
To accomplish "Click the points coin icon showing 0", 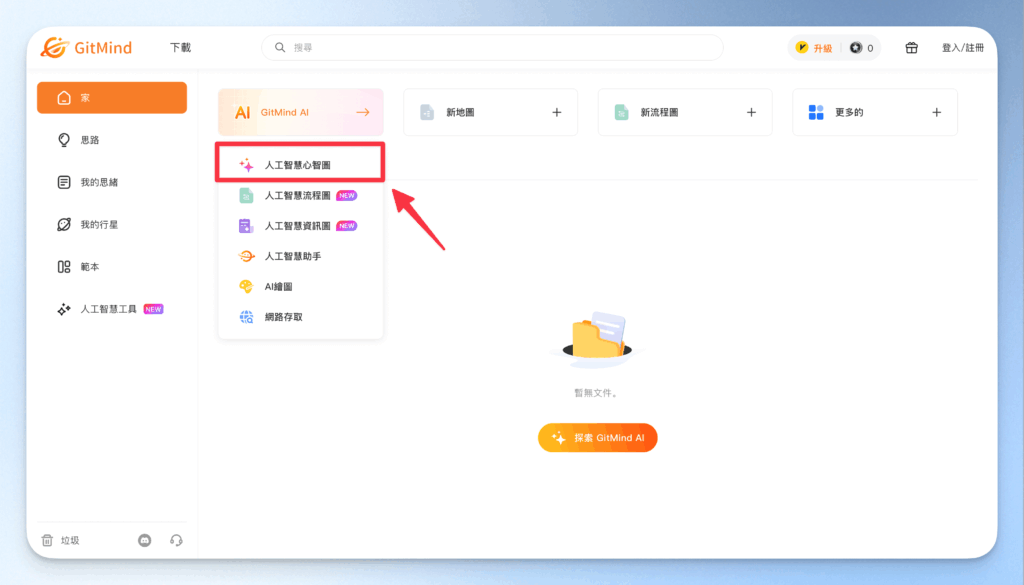I will [858, 47].
